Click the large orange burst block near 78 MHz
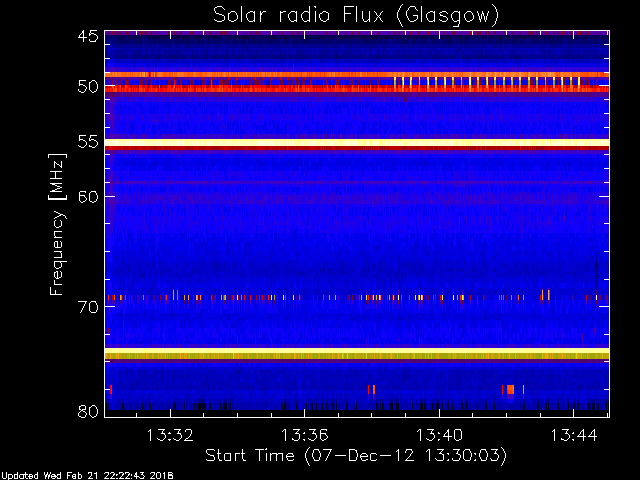 (510, 389)
